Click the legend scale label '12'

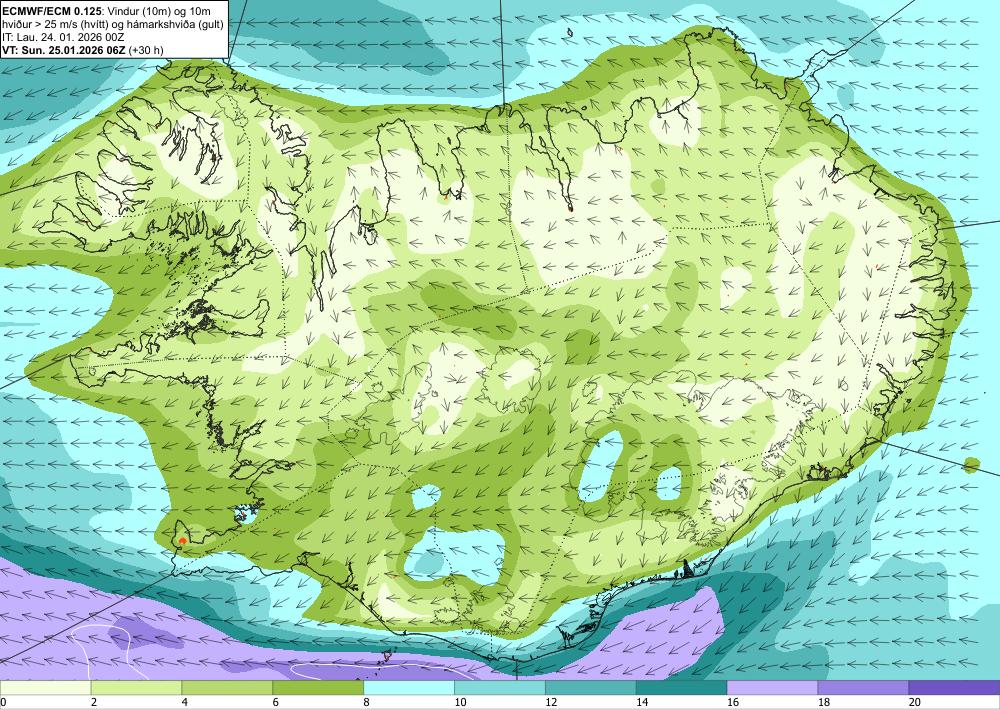(x=550, y=702)
